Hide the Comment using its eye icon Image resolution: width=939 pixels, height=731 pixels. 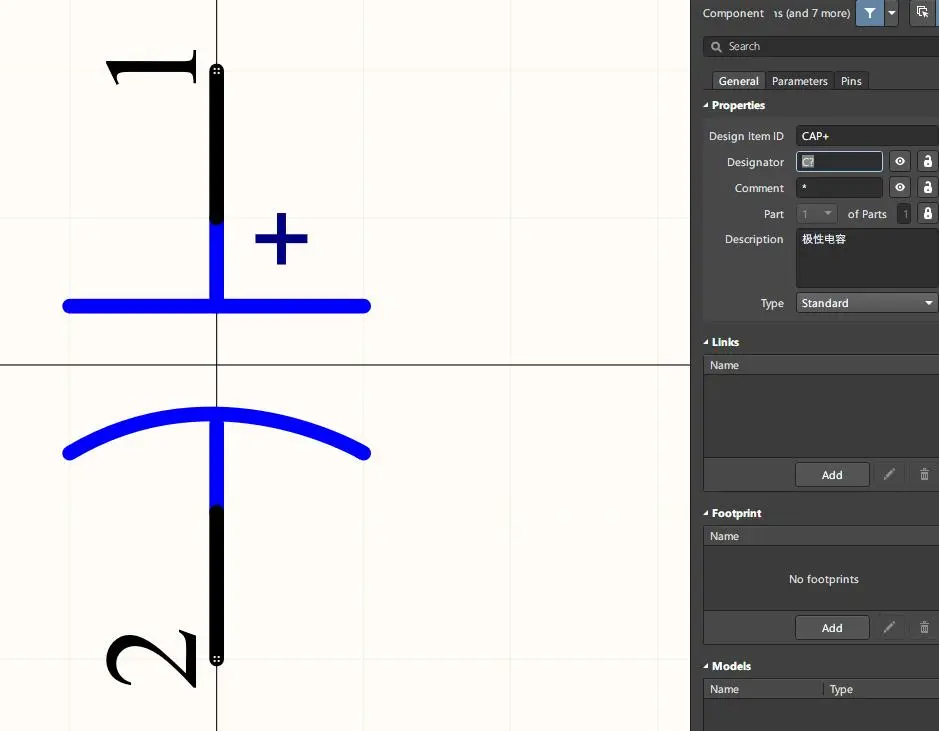click(x=900, y=188)
